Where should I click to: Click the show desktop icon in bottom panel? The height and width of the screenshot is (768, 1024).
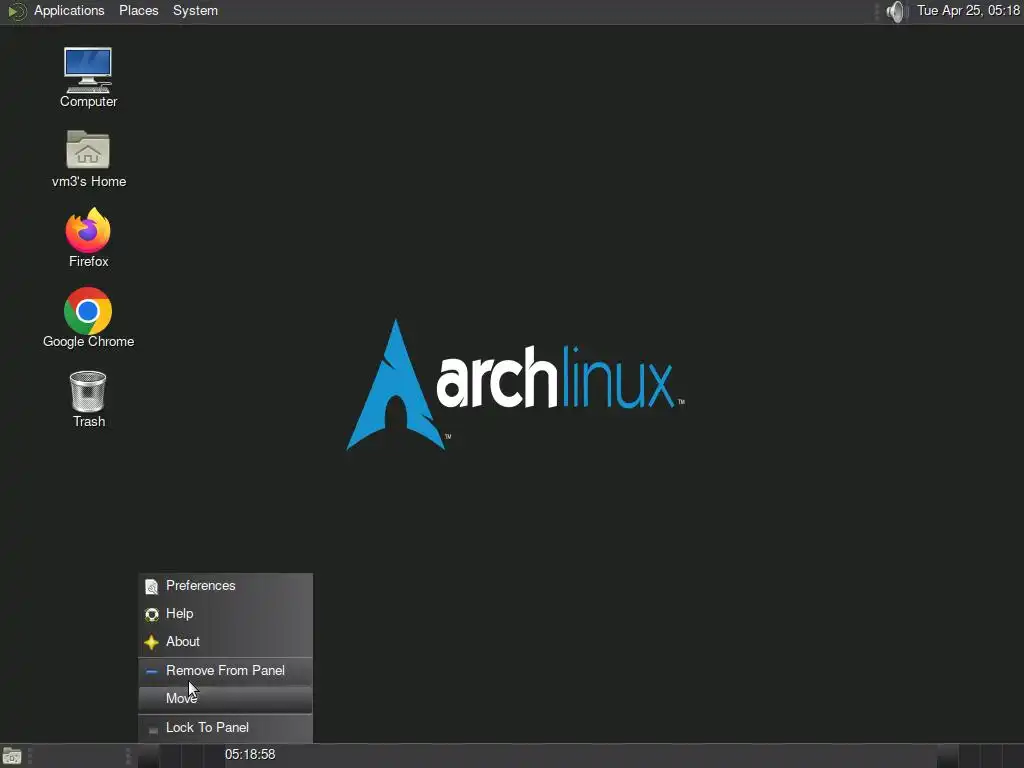pyautogui.click(x=12, y=756)
